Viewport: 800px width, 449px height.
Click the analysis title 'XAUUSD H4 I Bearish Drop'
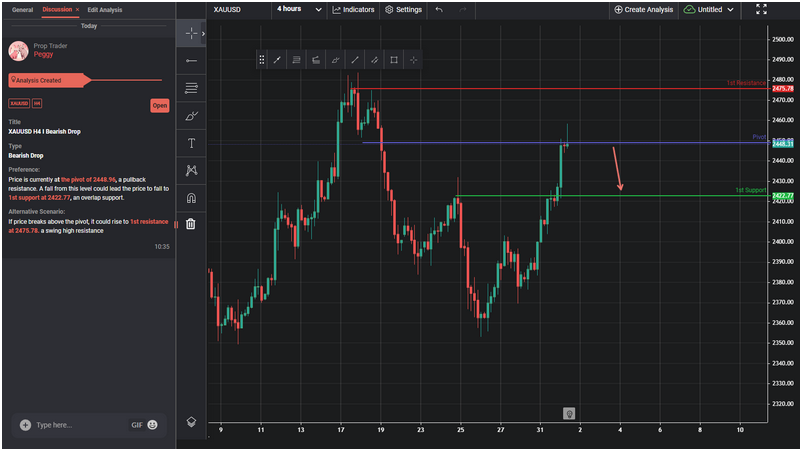pos(44,132)
